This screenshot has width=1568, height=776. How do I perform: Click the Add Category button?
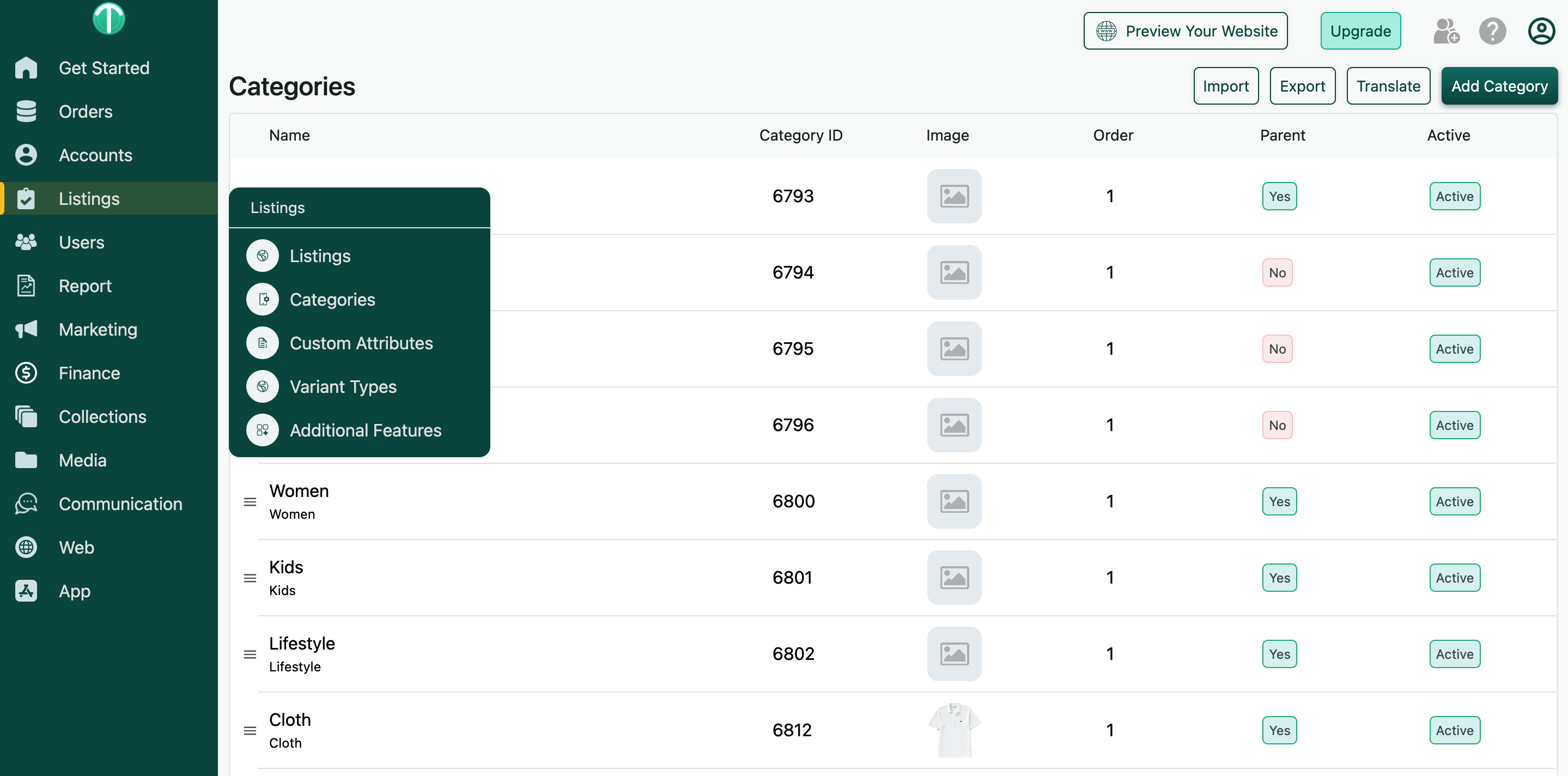tap(1499, 87)
